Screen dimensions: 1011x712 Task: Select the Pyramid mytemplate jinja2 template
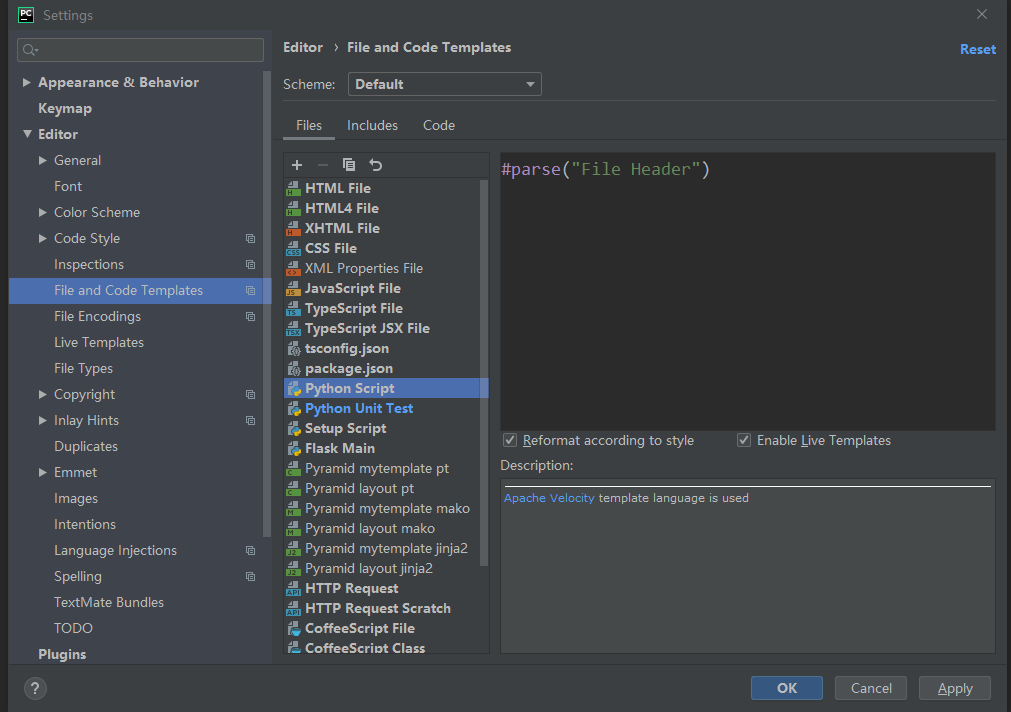coord(386,548)
